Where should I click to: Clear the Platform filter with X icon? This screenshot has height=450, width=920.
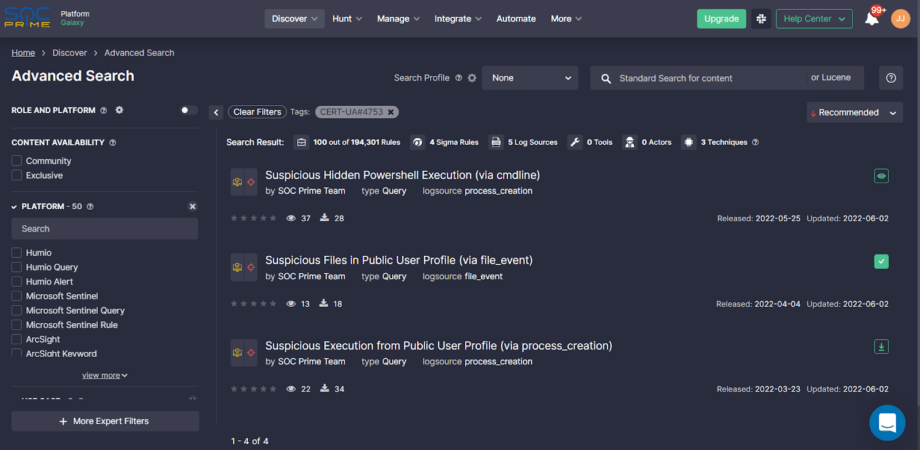point(192,207)
